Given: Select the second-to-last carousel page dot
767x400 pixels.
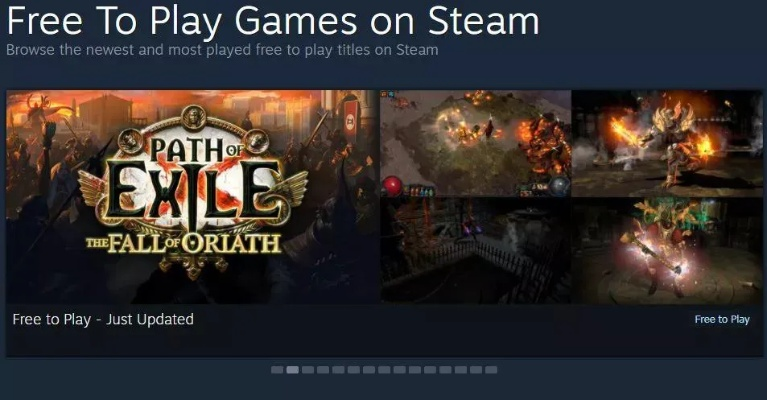Looking at the screenshot, I should coord(476,370).
